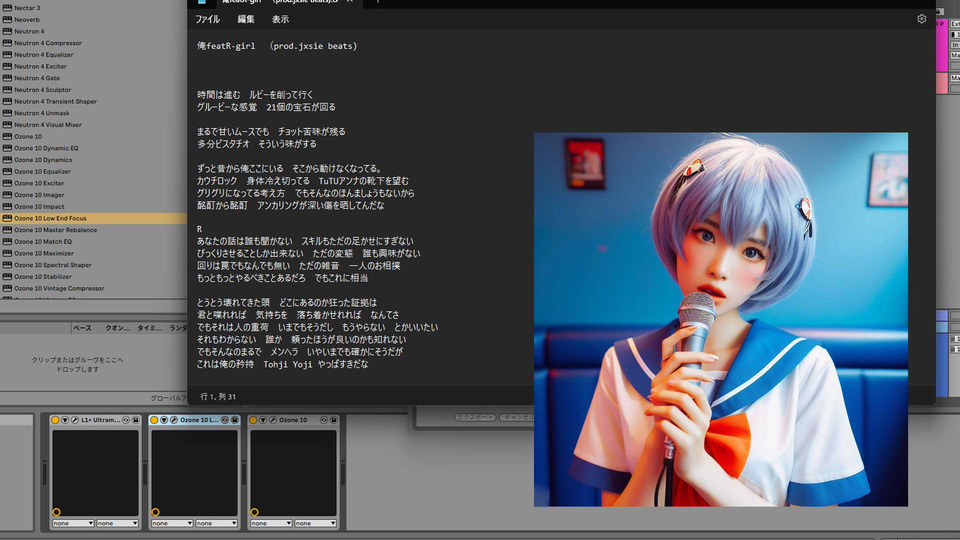Click plug-in icon beside Nectar 3
The width and height of the screenshot is (960, 540).
click(7, 7)
